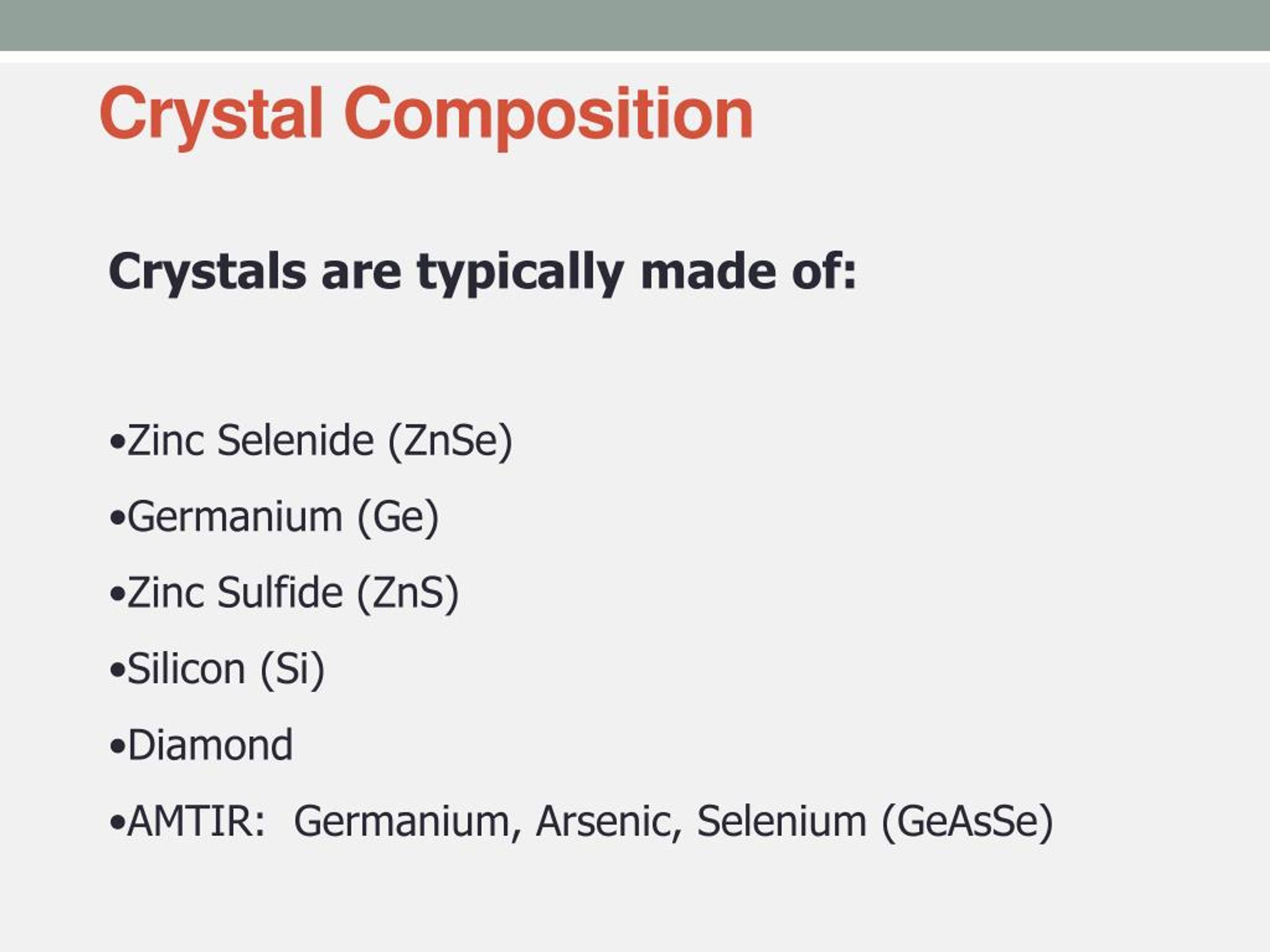The width and height of the screenshot is (1270, 952).
Task: Click the 'Diamond' bullet item
Action: pyautogui.click(x=210, y=745)
